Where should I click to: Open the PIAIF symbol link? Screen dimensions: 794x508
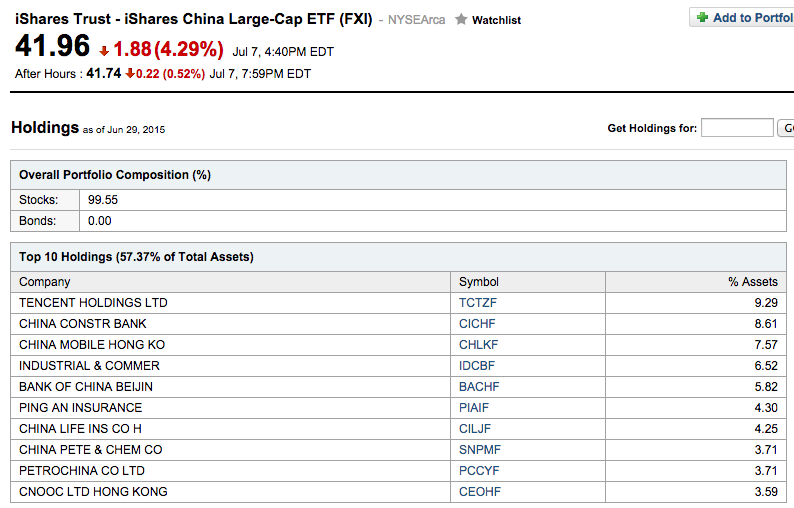pyautogui.click(x=474, y=408)
